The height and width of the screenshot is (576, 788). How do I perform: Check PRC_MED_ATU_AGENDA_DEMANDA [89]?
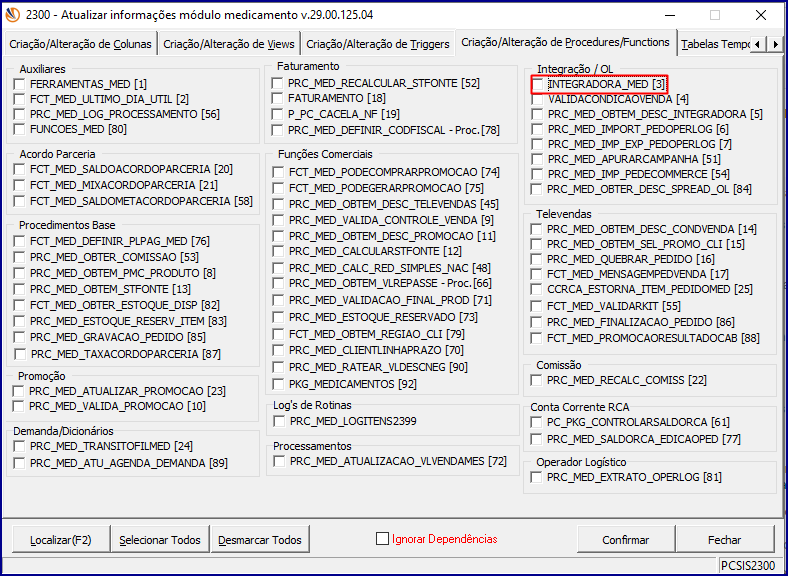pos(20,463)
